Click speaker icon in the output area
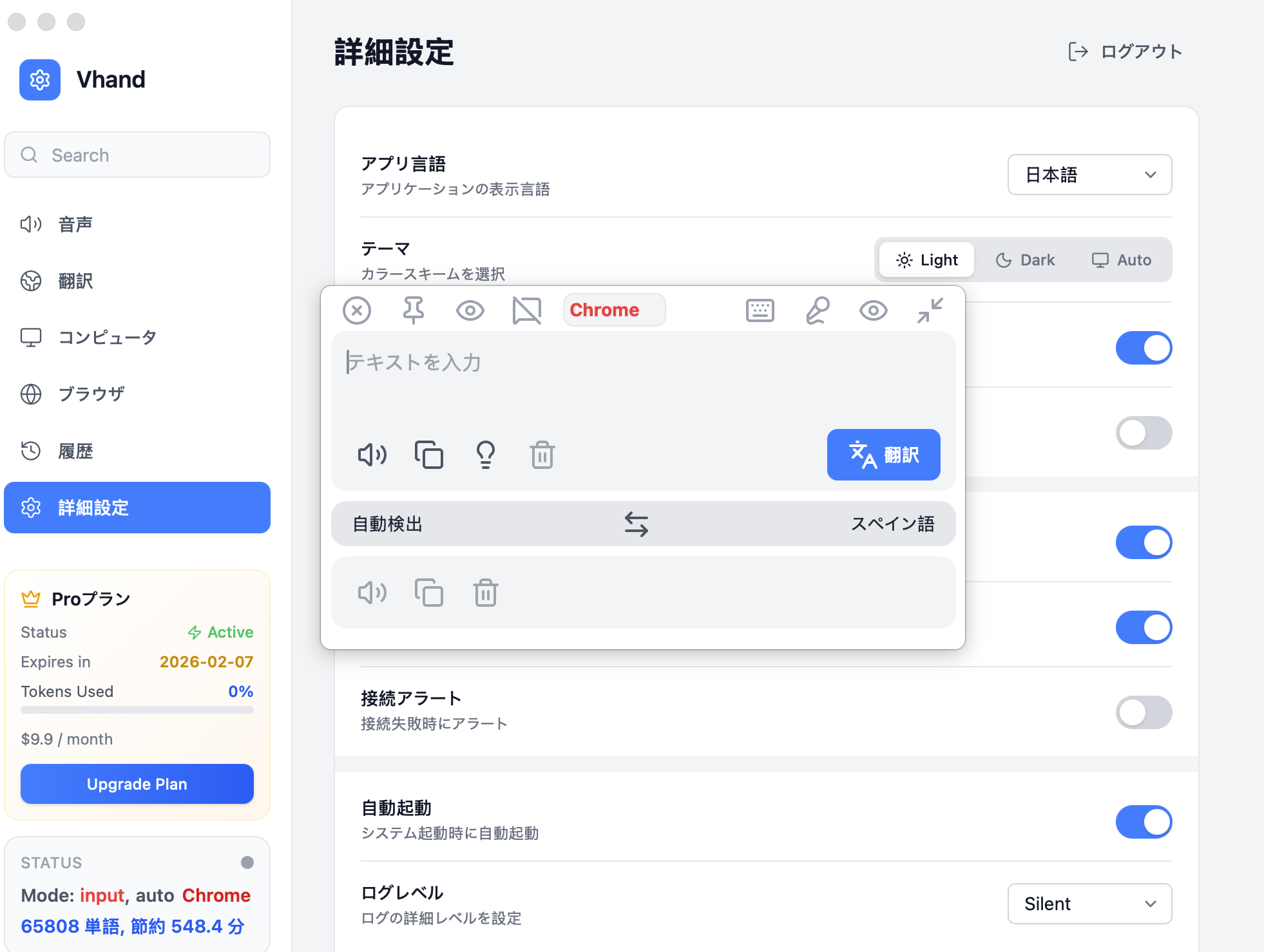 [x=372, y=593]
